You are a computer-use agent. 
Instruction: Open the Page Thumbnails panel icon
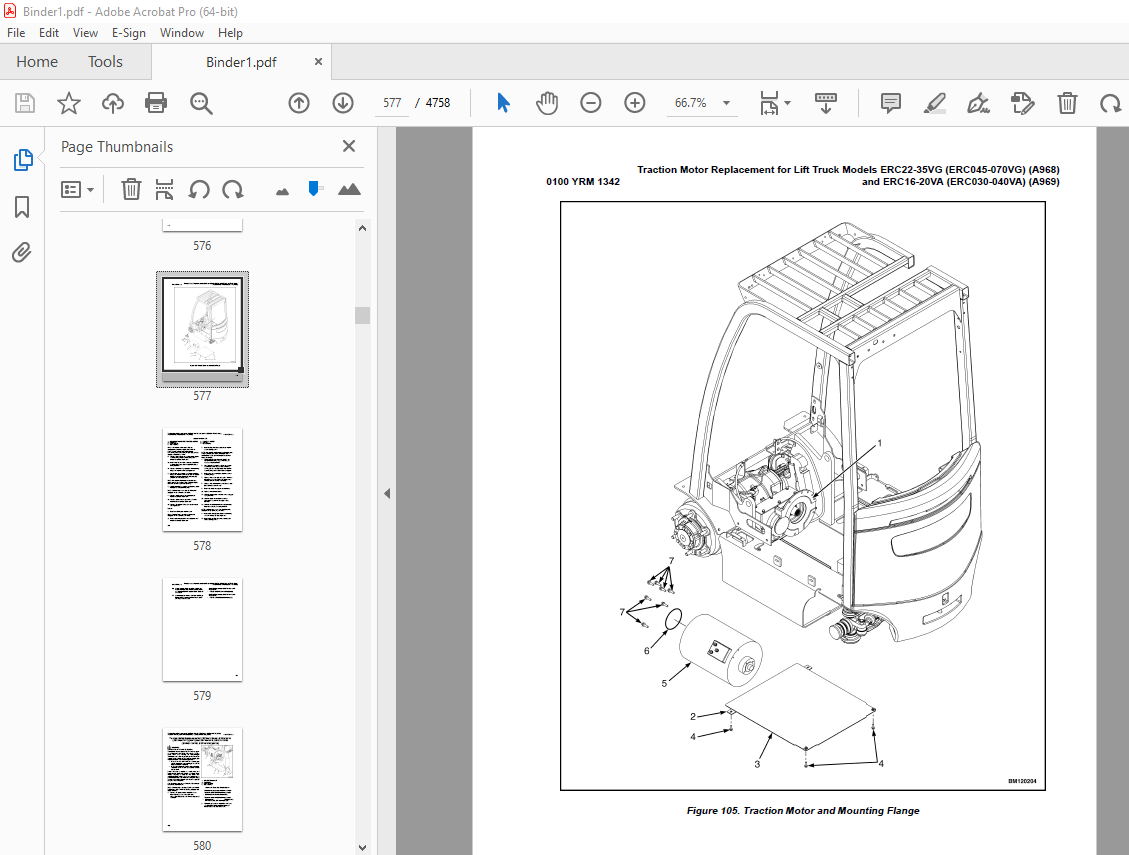coord(22,160)
